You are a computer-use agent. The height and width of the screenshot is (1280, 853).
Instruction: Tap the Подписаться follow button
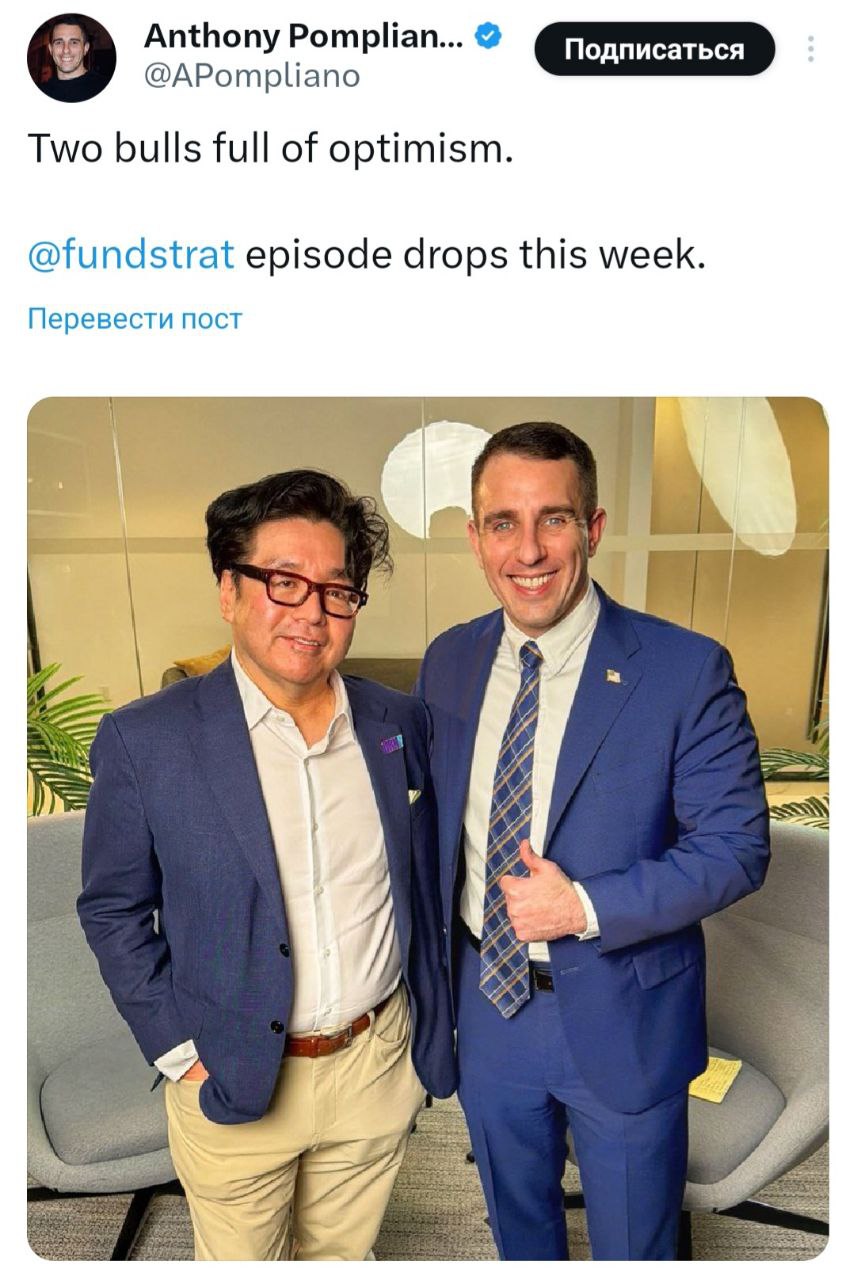pyautogui.click(x=655, y=49)
